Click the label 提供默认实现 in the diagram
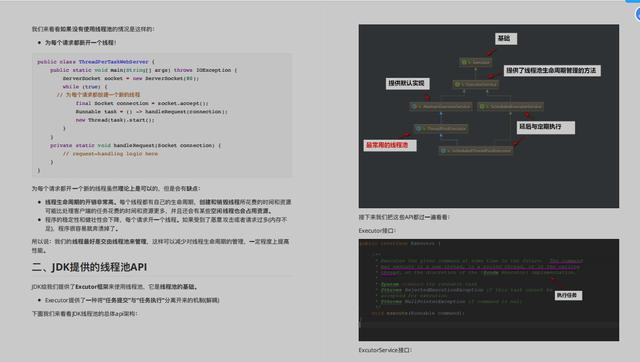This screenshot has width=640, height=362. 407,84
